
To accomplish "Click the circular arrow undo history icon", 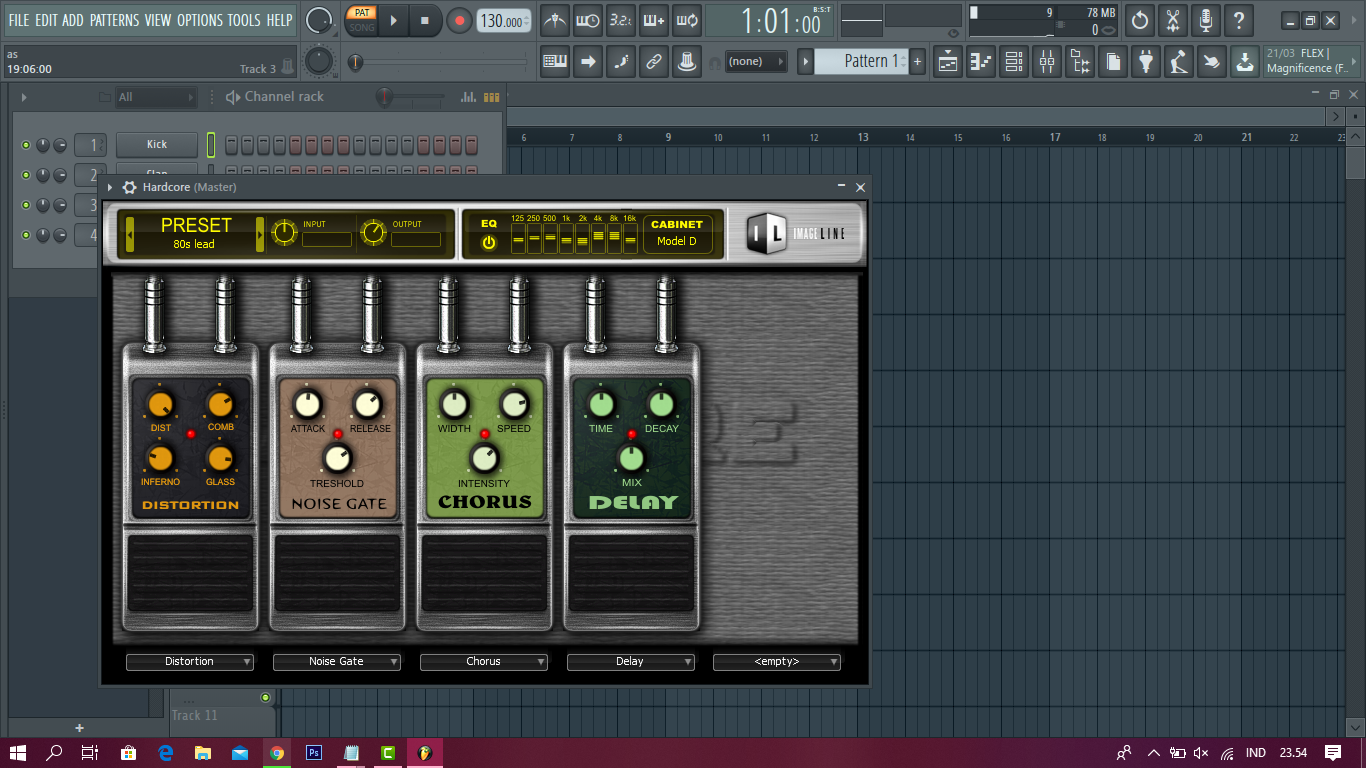I will coord(1140,20).
